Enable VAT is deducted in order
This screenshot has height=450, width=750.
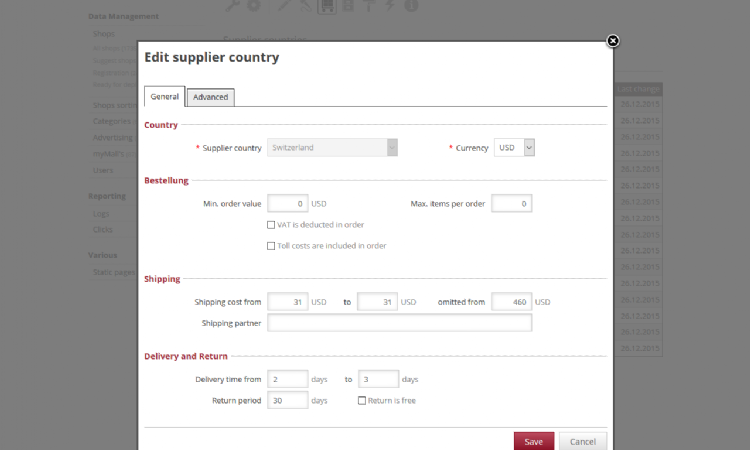click(271, 225)
